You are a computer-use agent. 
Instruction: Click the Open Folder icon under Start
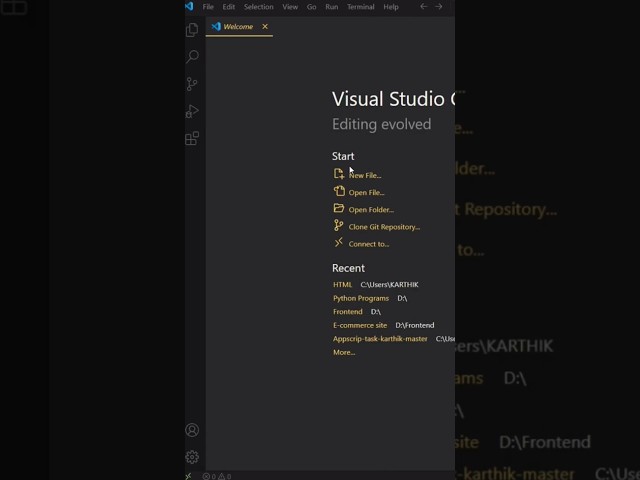point(339,208)
